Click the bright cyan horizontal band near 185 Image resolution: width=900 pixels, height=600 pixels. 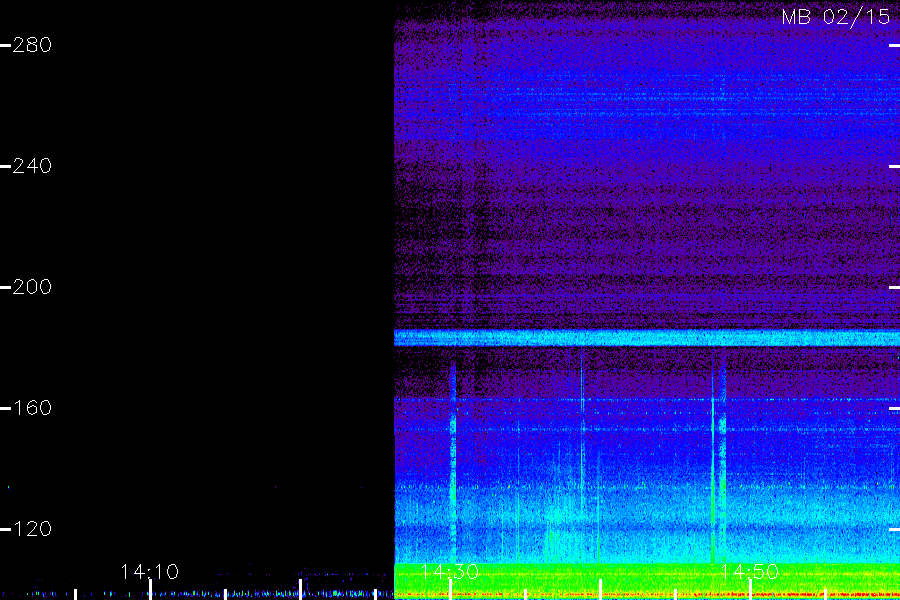coord(647,338)
